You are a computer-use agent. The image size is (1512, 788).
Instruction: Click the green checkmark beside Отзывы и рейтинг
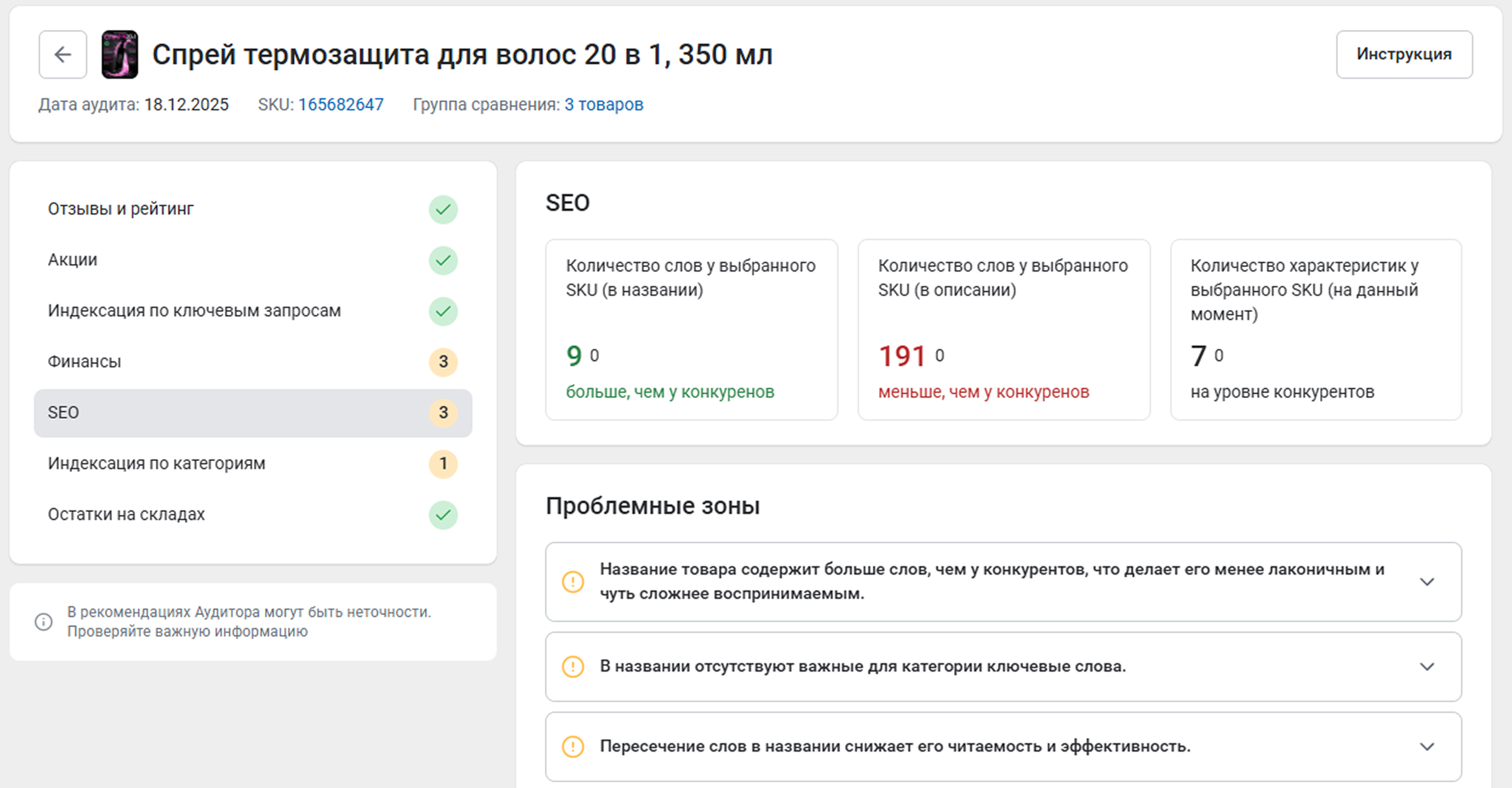[443, 210]
